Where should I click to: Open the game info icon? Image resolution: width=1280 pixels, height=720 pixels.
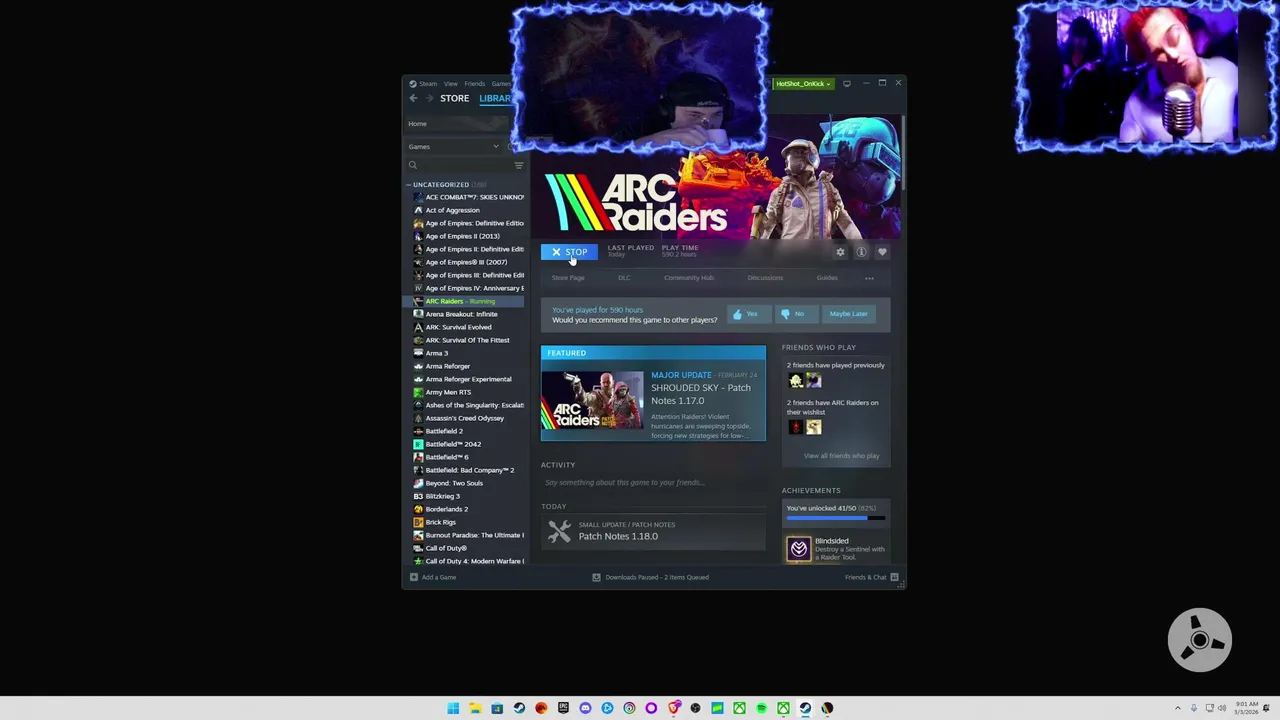[861, 252]
